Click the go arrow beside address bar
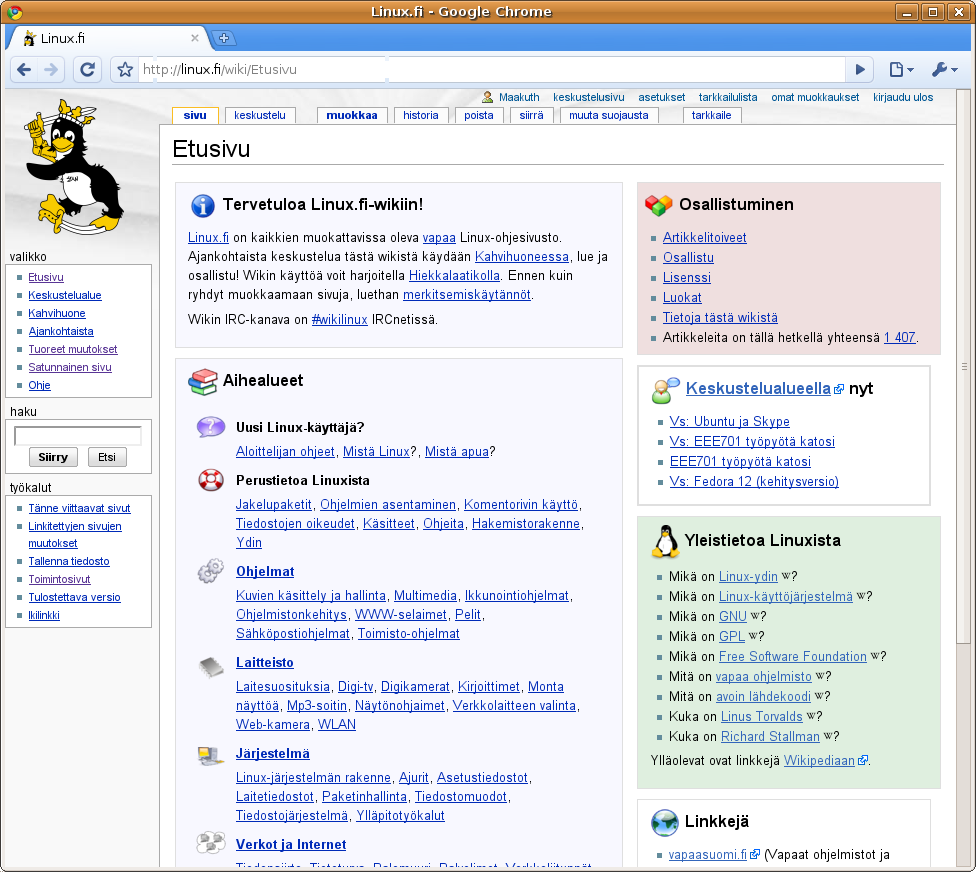 pos(859,70)
